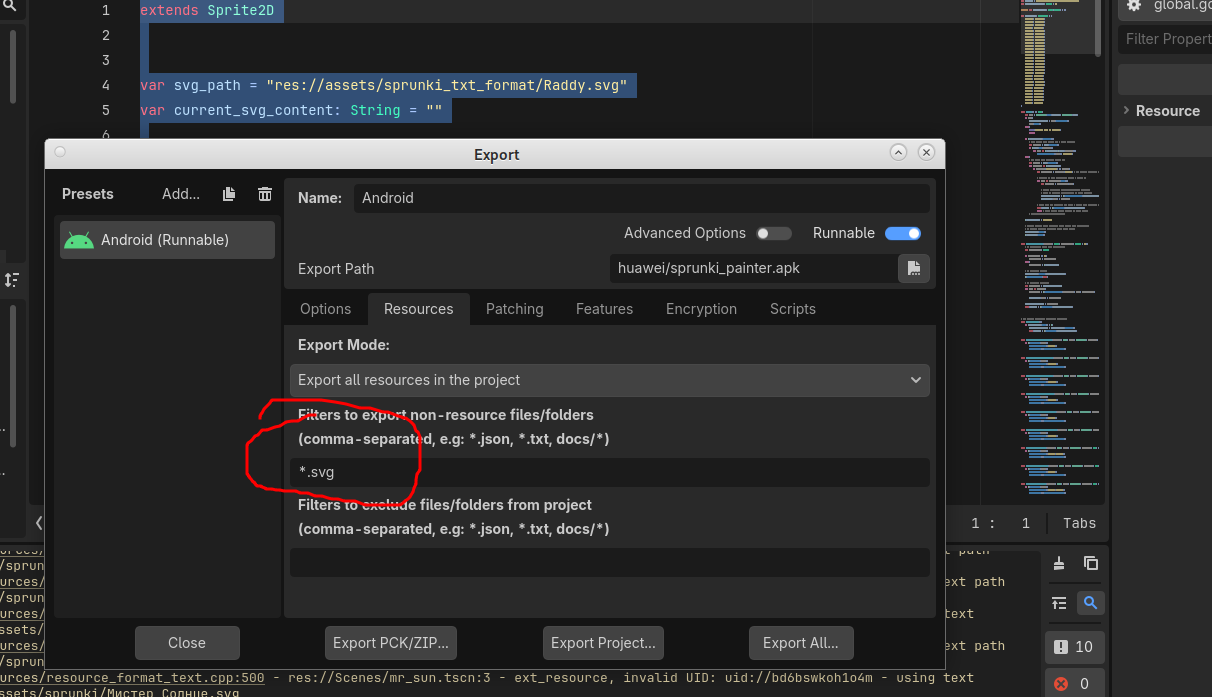Switch to the Options tab
The image size is (1212, 697).
tap(325, 309)
